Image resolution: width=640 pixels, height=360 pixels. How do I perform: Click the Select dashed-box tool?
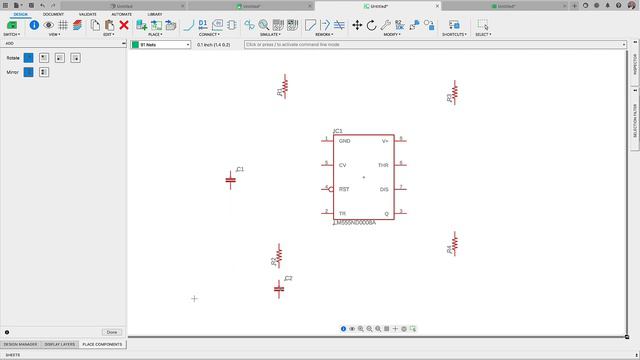[483, 25]
